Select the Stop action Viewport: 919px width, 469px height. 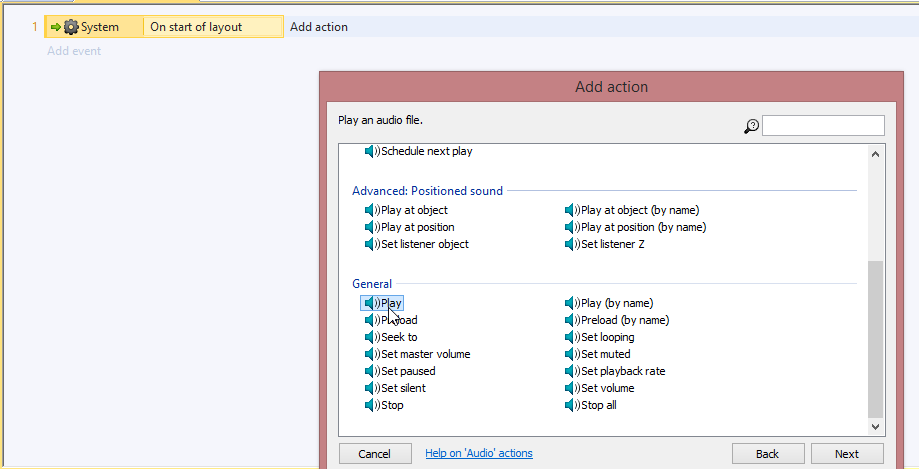pos(384,405)
